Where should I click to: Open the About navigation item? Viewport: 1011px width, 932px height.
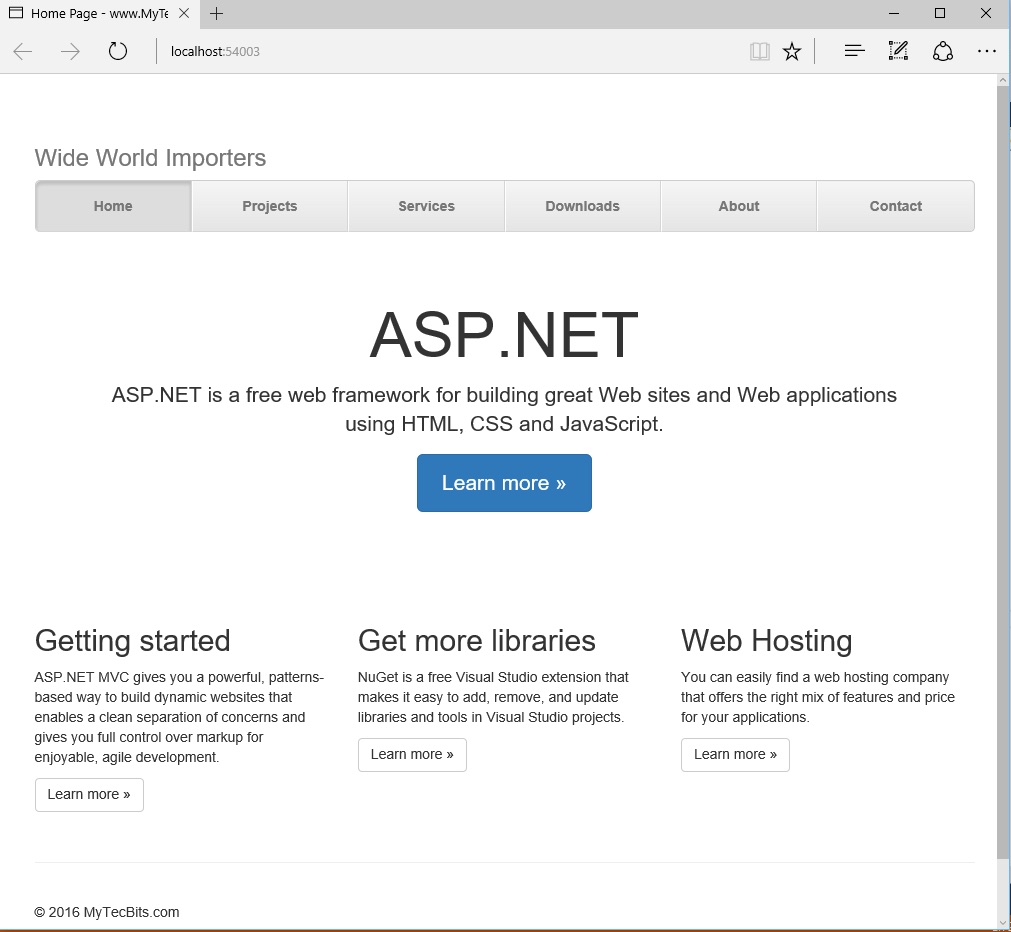[x=739, y=206]
